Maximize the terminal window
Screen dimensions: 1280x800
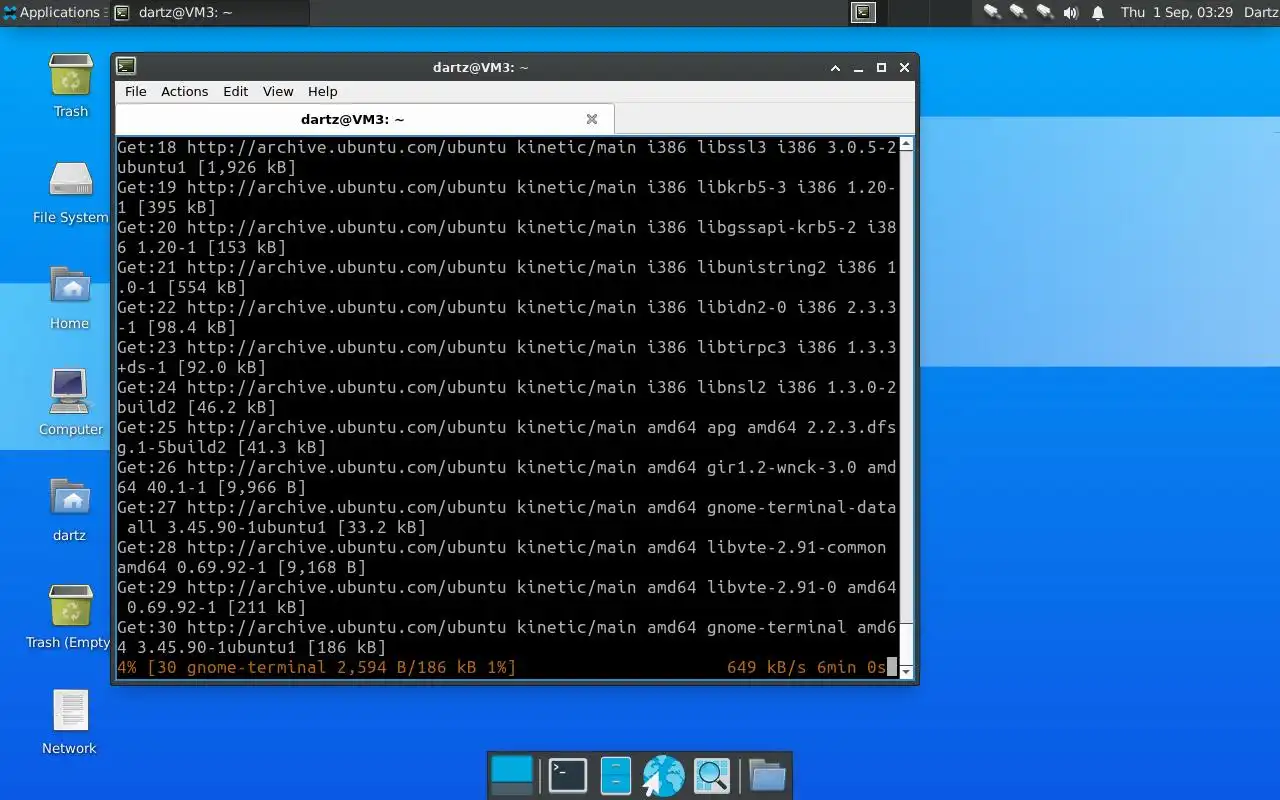point(881,68)
